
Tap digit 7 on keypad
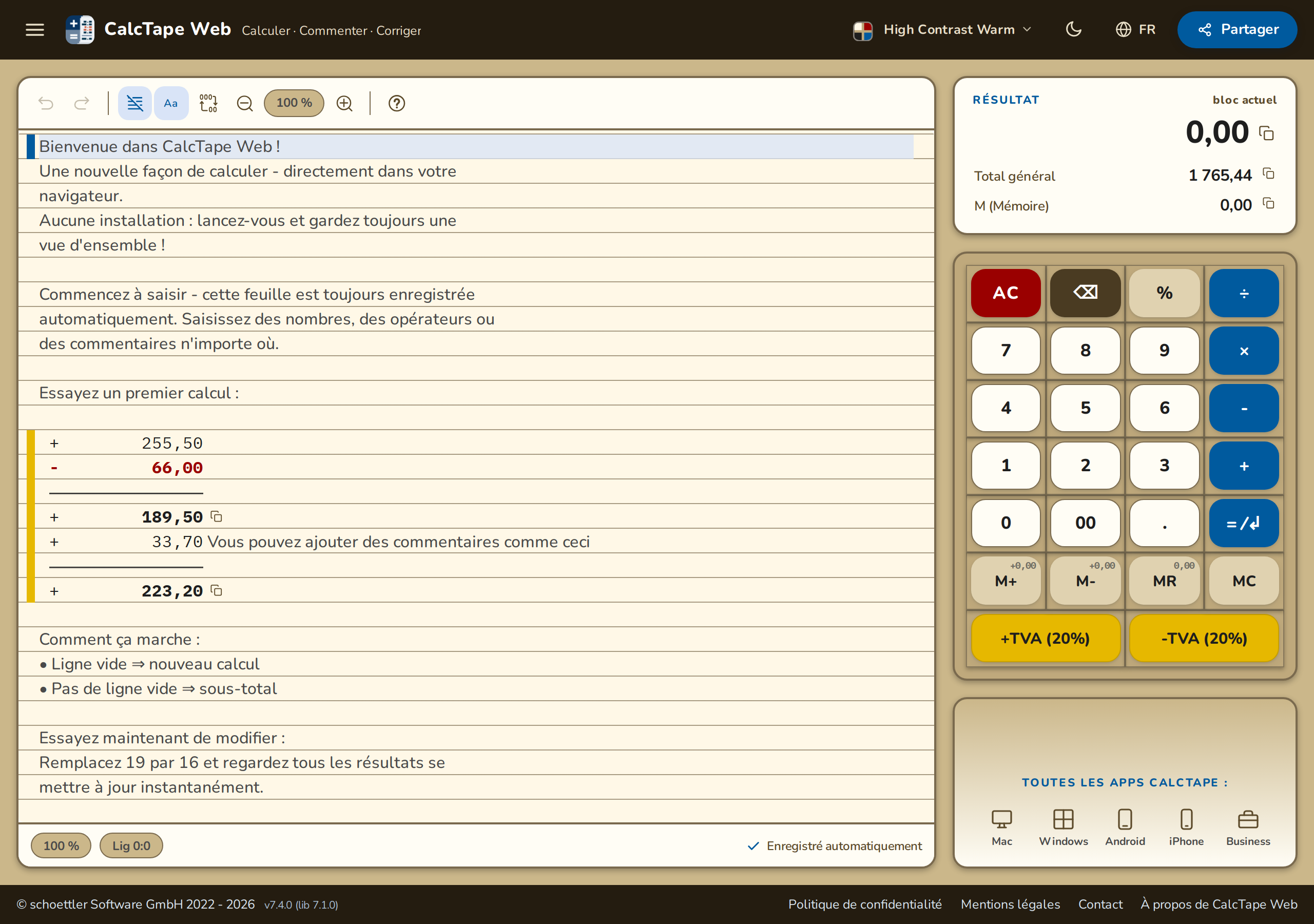click(1006, 351)
